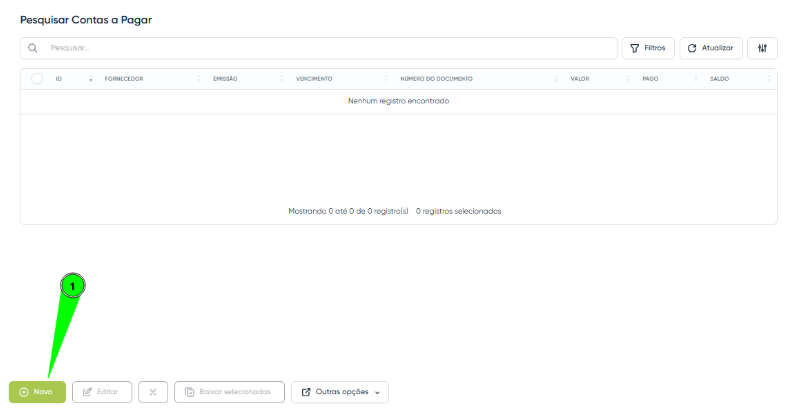792x416 pixels.
Task: Sort by the Pago column header
Action: coord(650,78)
